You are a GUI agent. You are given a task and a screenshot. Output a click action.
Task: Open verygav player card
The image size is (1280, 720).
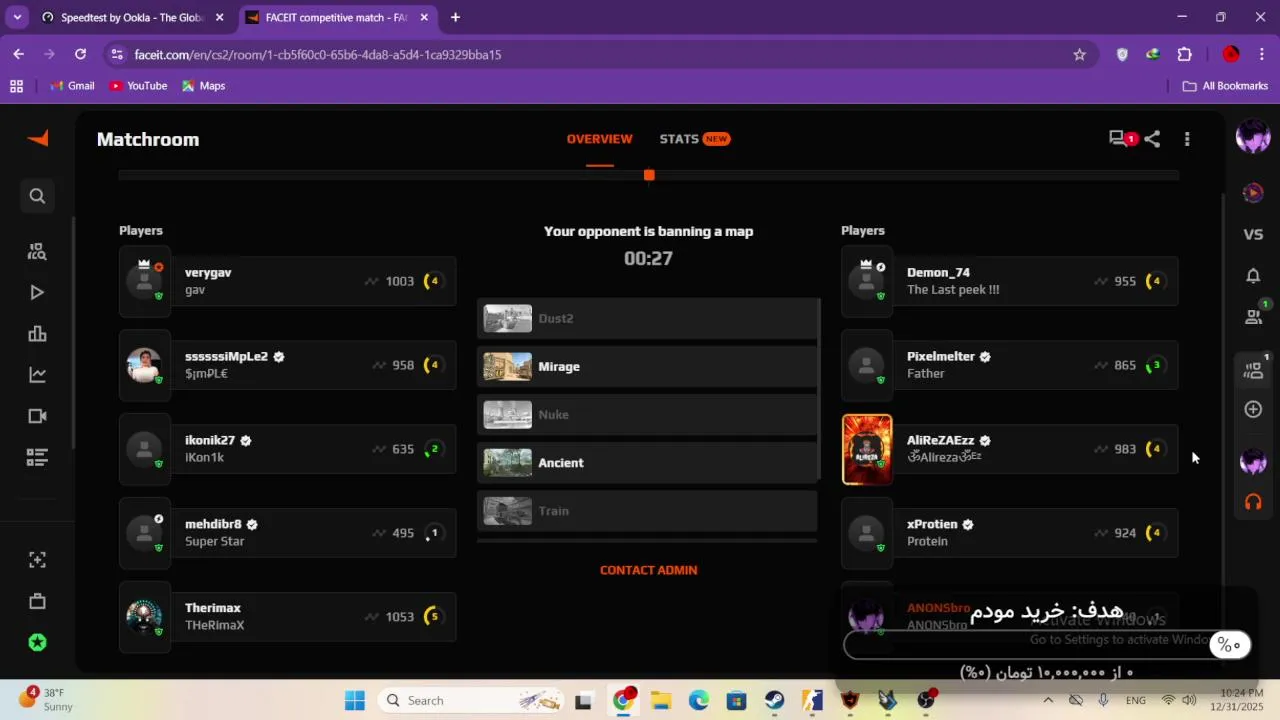(x=287, y=281)
